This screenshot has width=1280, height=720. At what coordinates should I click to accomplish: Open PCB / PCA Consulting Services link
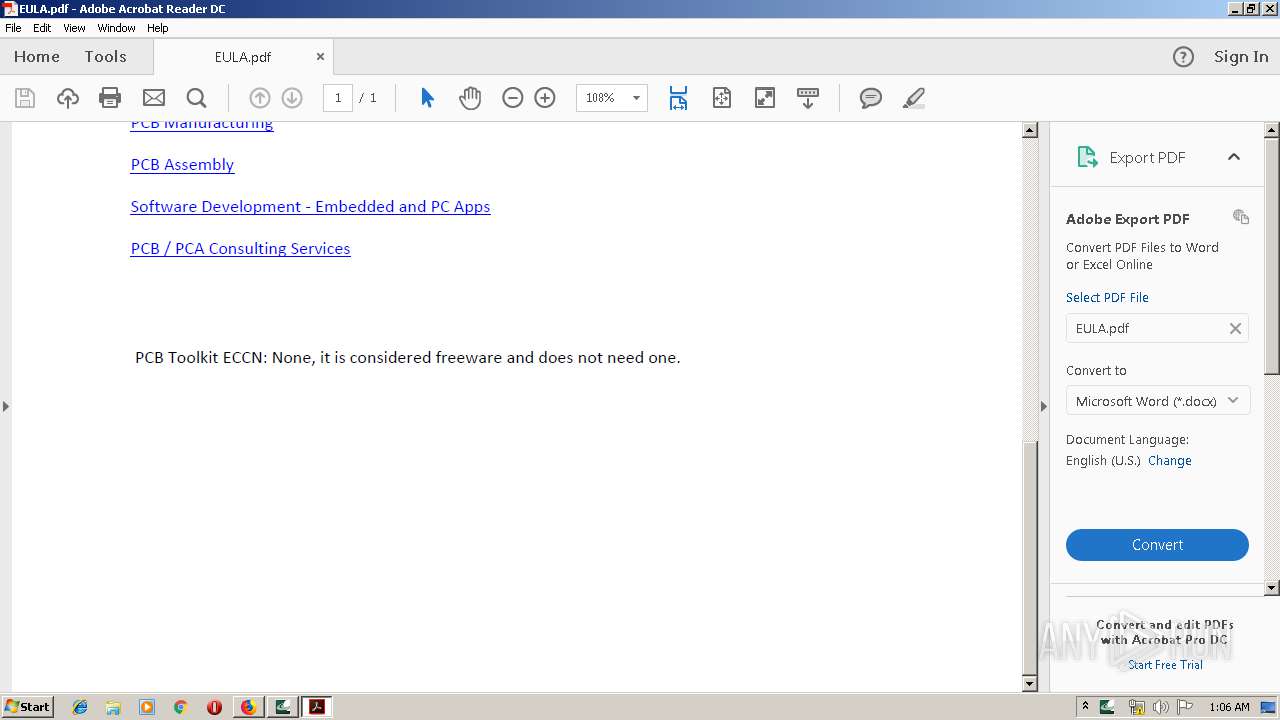point(240,249)
